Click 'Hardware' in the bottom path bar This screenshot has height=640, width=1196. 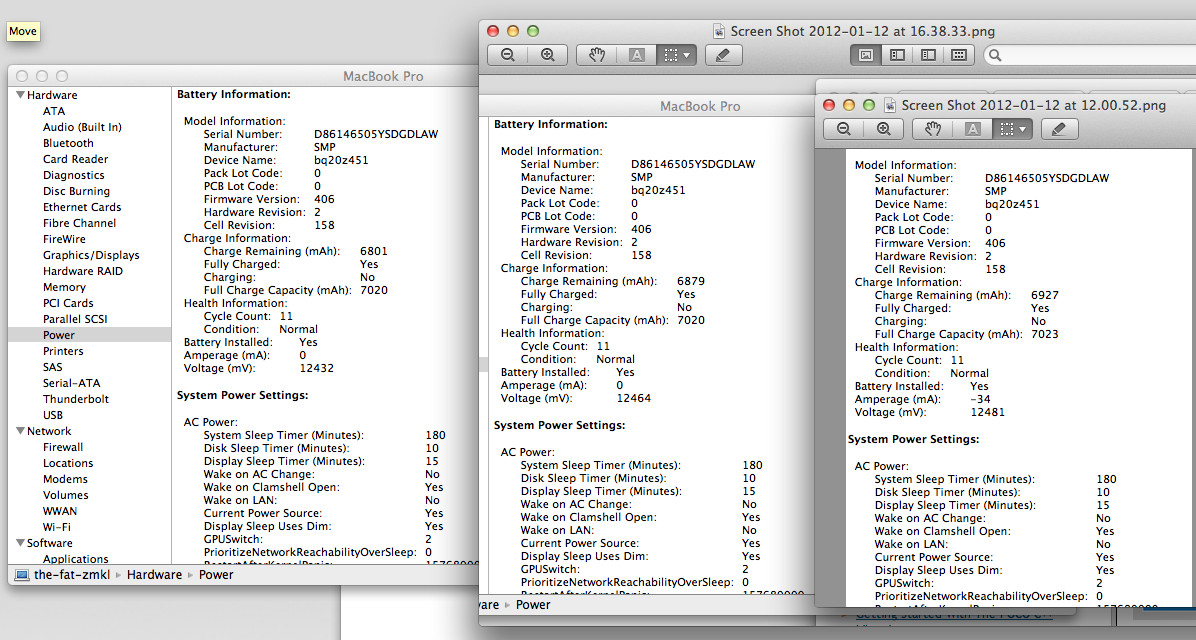pos(154,575)
